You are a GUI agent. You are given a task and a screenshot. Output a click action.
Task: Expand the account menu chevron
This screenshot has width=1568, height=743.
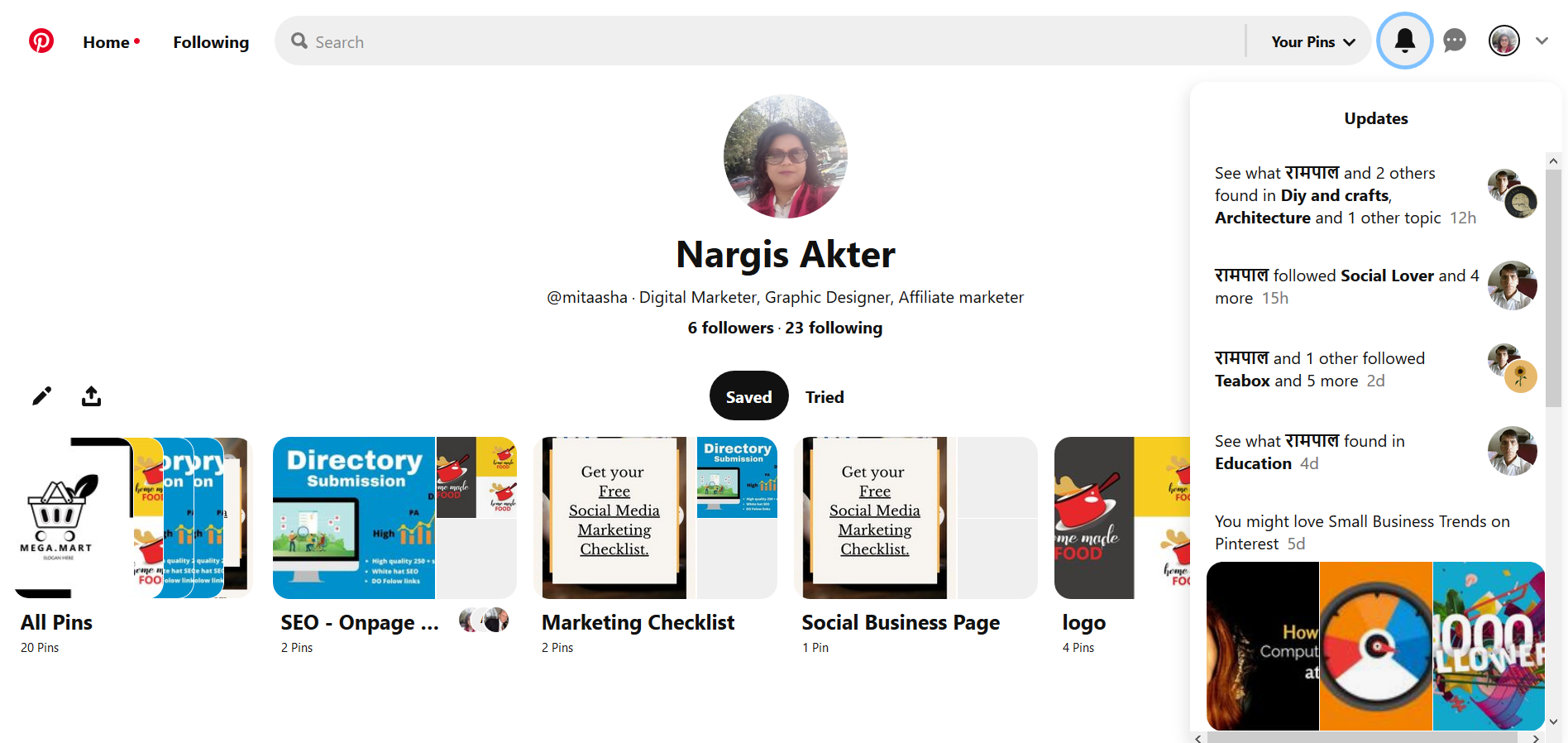click(1542, 41)
